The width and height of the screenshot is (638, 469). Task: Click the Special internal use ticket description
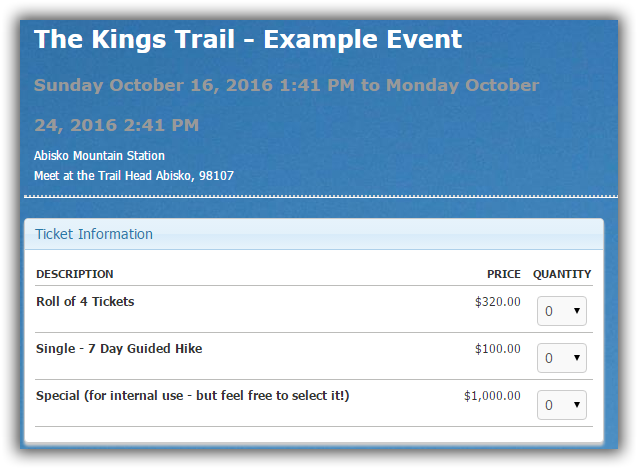pyautogui.click(x=192, y=395)
